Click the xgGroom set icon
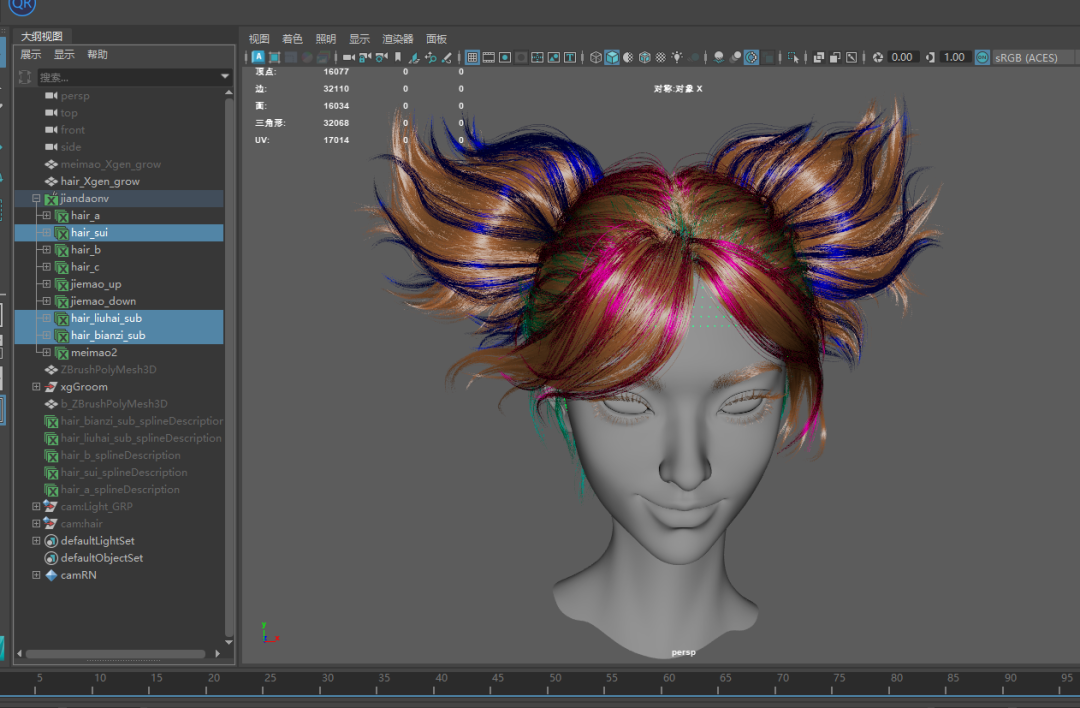Screen dimensions: 1080x708 point(51,387)
